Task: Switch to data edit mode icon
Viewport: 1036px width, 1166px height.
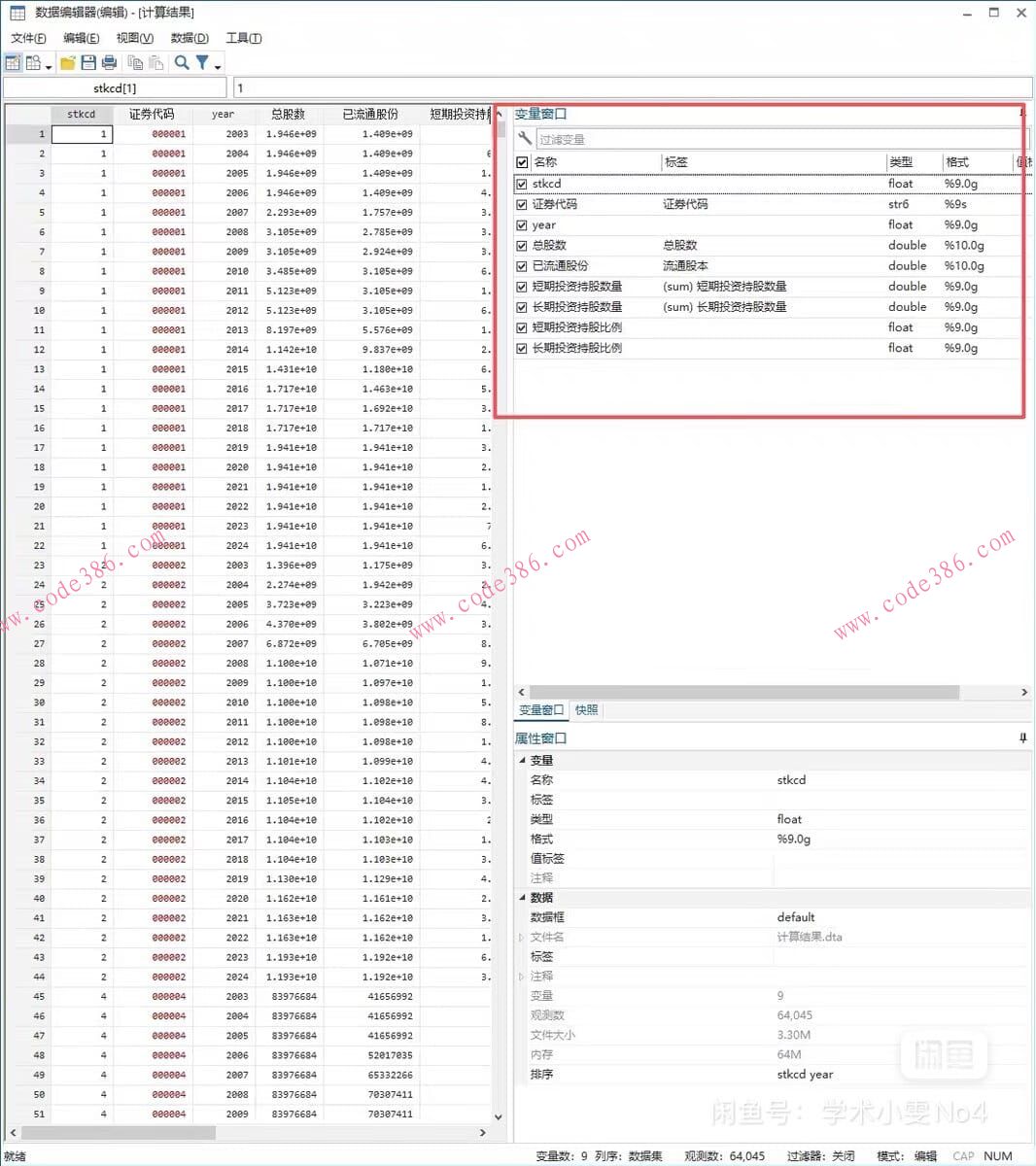Action: point(13,63)
